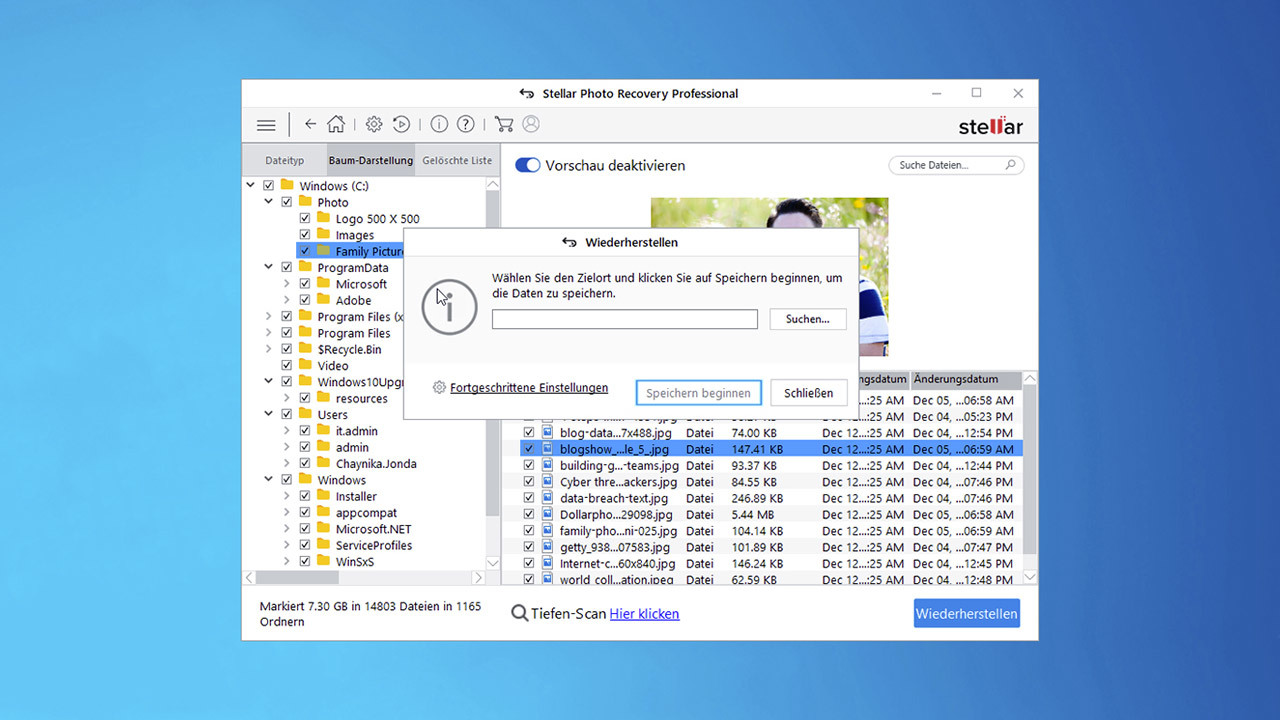Screen dimensions: 1280x720
Task: Open the info icon in the toolbar
Action: [439, 124]
